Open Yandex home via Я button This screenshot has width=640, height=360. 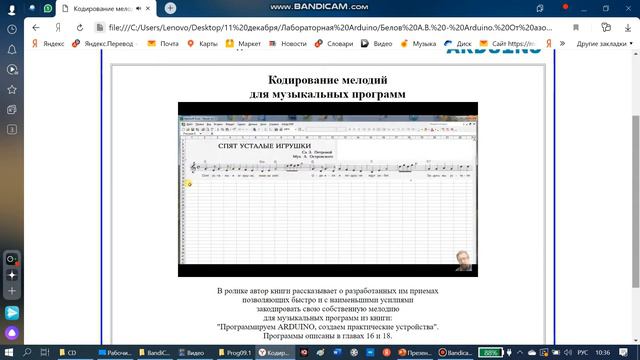[58, 28]
